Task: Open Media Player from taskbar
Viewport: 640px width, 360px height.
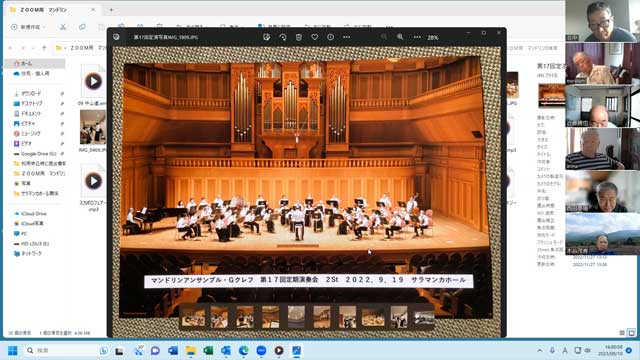Action: click(x=279, y=351)
